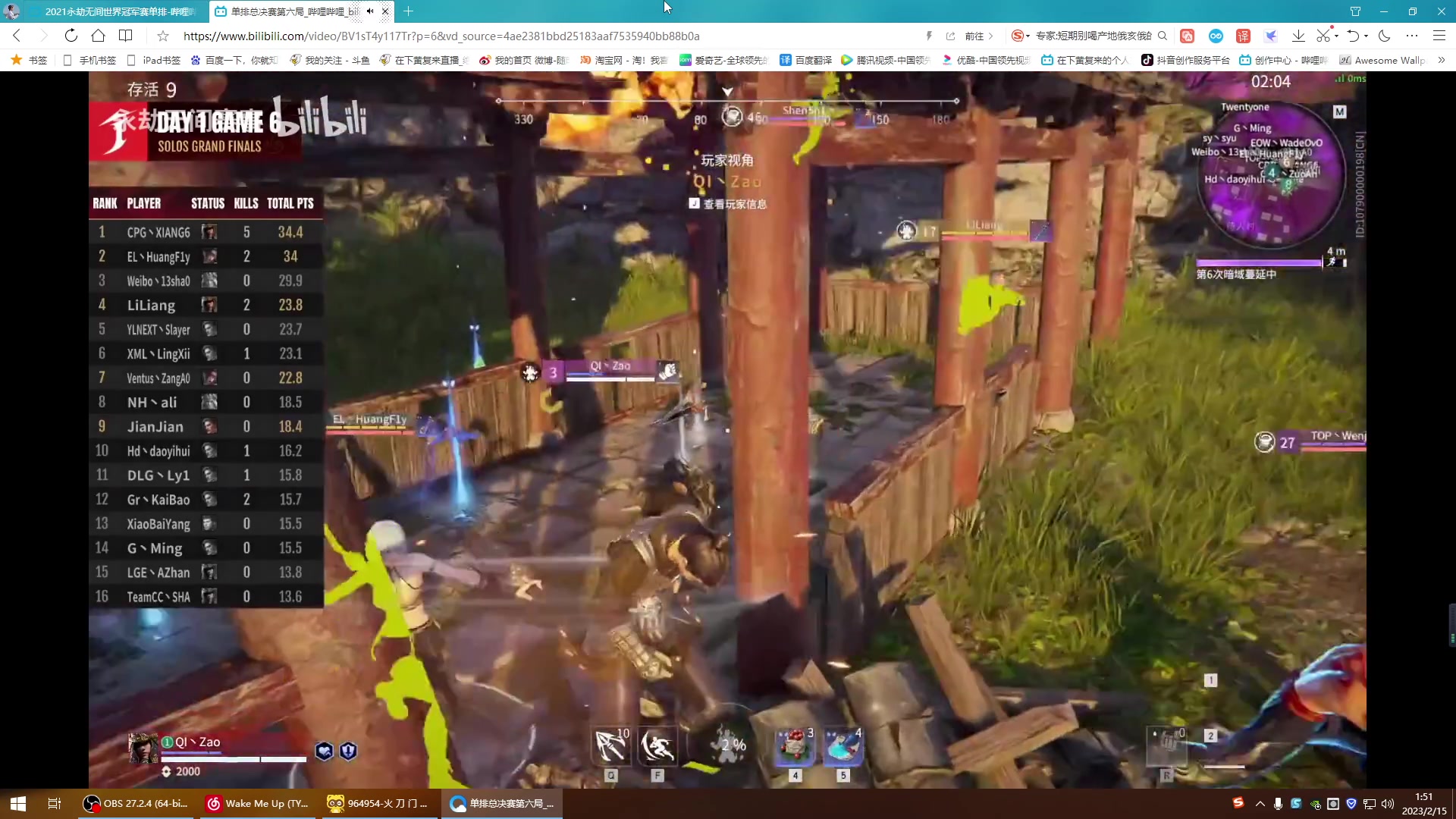Open reading mode book icon
Viewport: 1456px width, 819px height.
[126, 36]
